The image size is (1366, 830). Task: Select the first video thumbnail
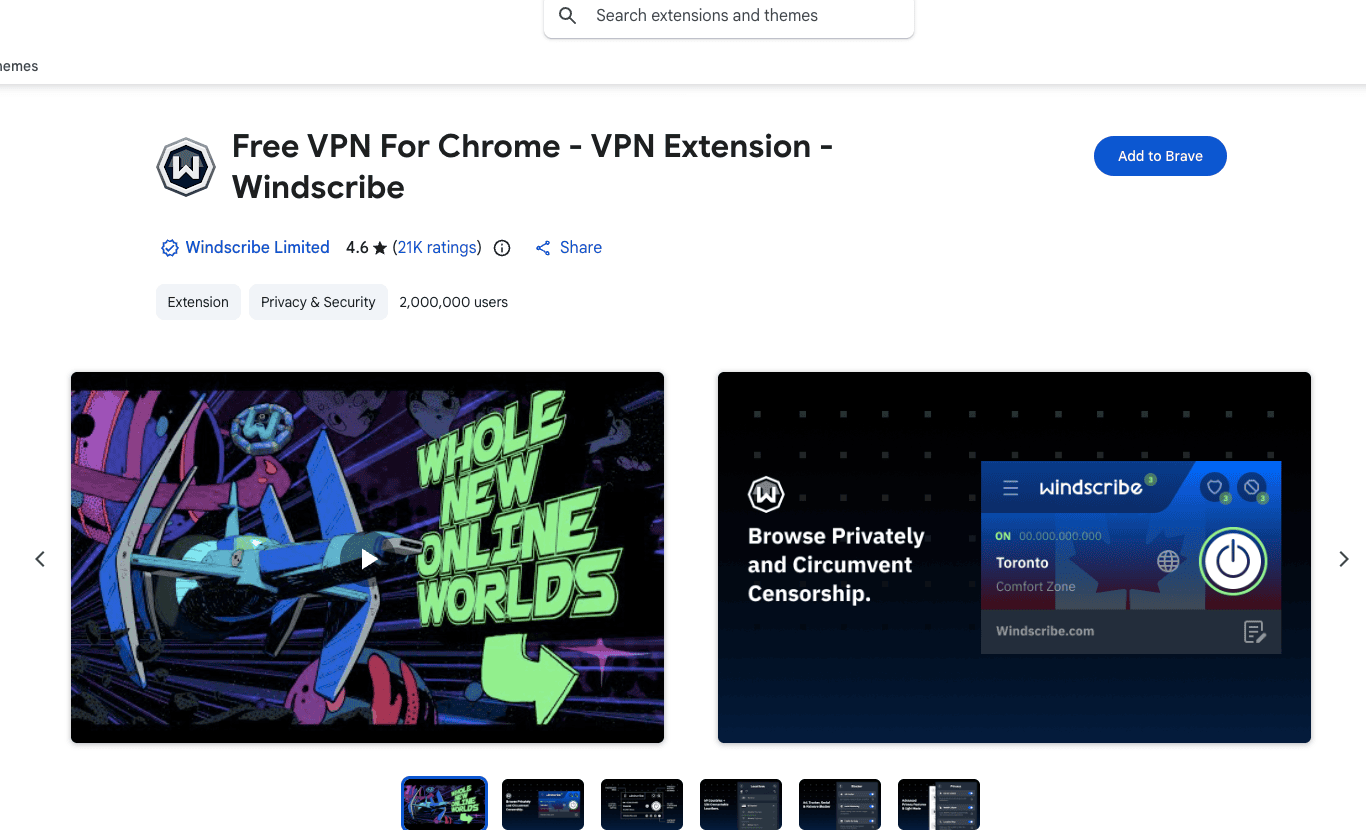click(444, 804)
